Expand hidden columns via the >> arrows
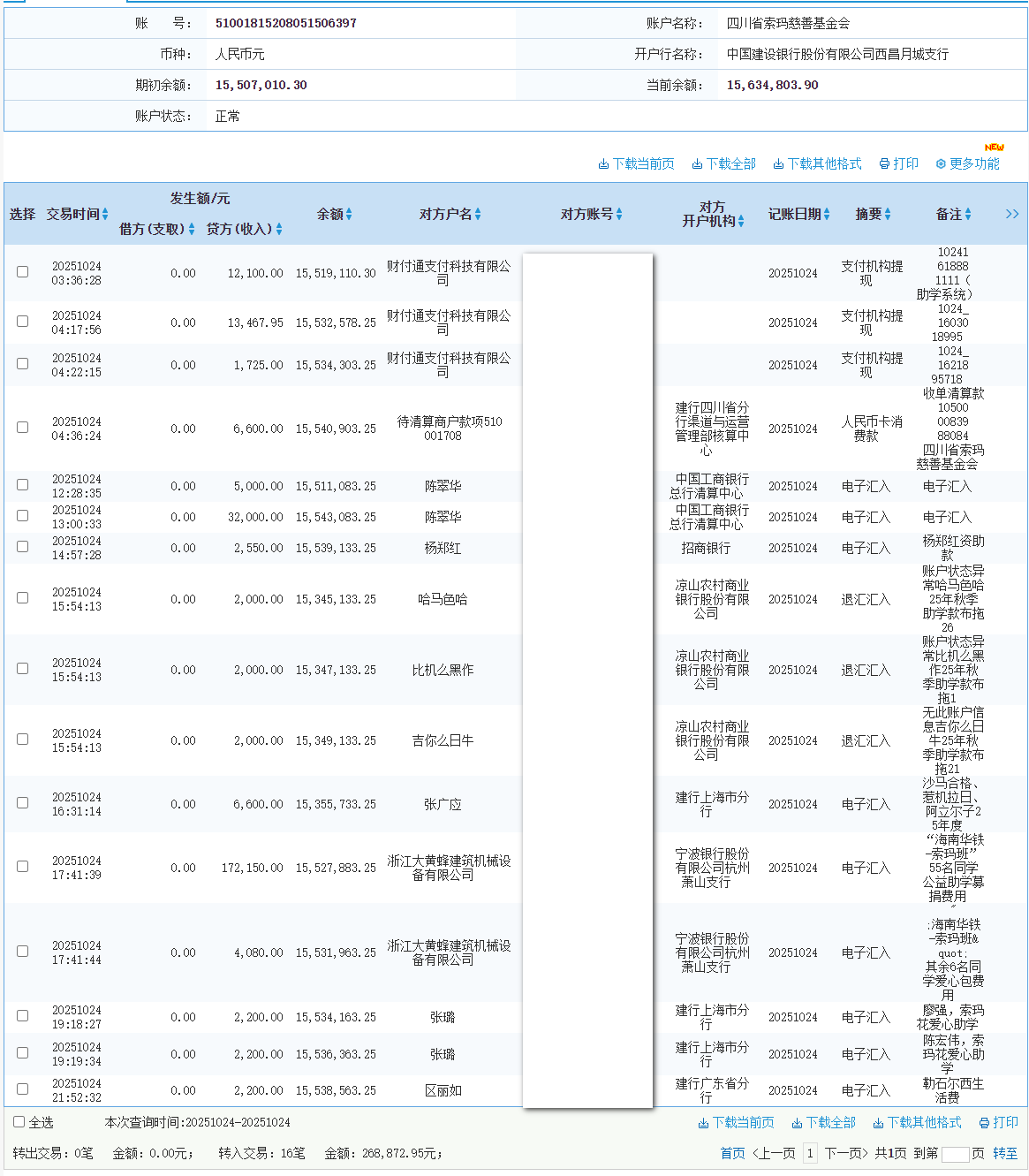This screenshot has height=1176, width=1029. (x=1012, y=213)
